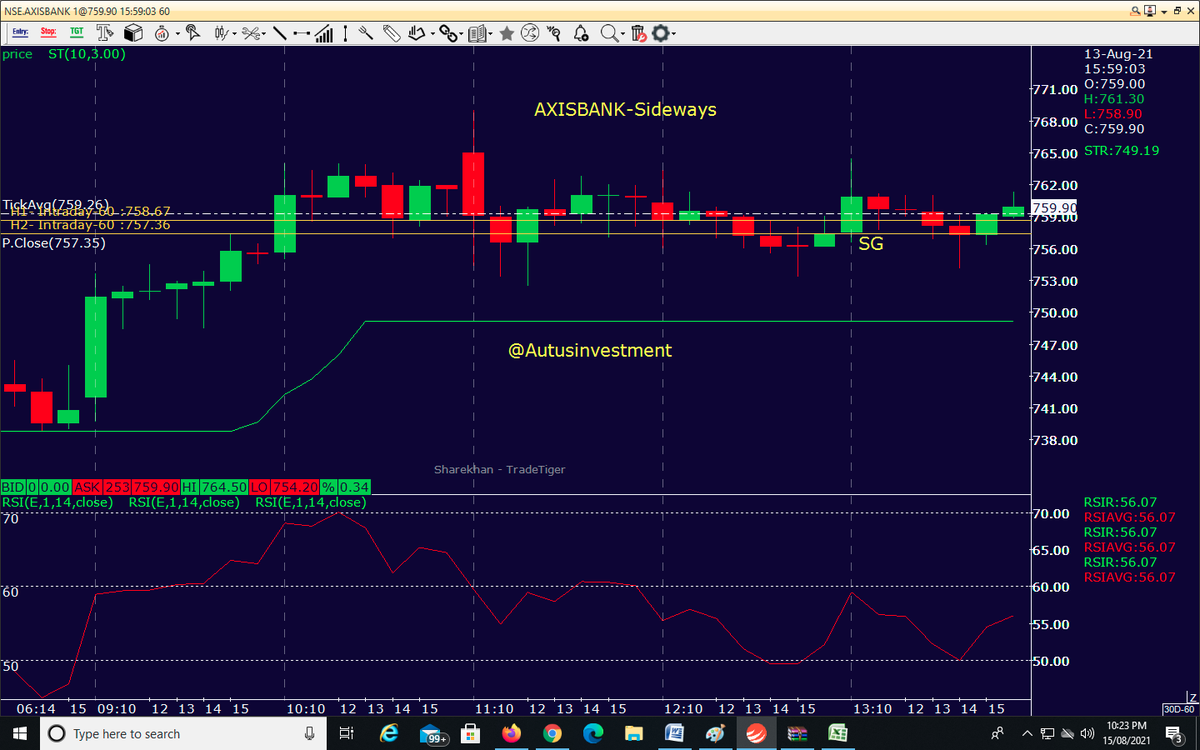Click the shuffle arrows circle icon
Image resolution: width=1200 pixels, height=750 pixels.
click(530, 33)
